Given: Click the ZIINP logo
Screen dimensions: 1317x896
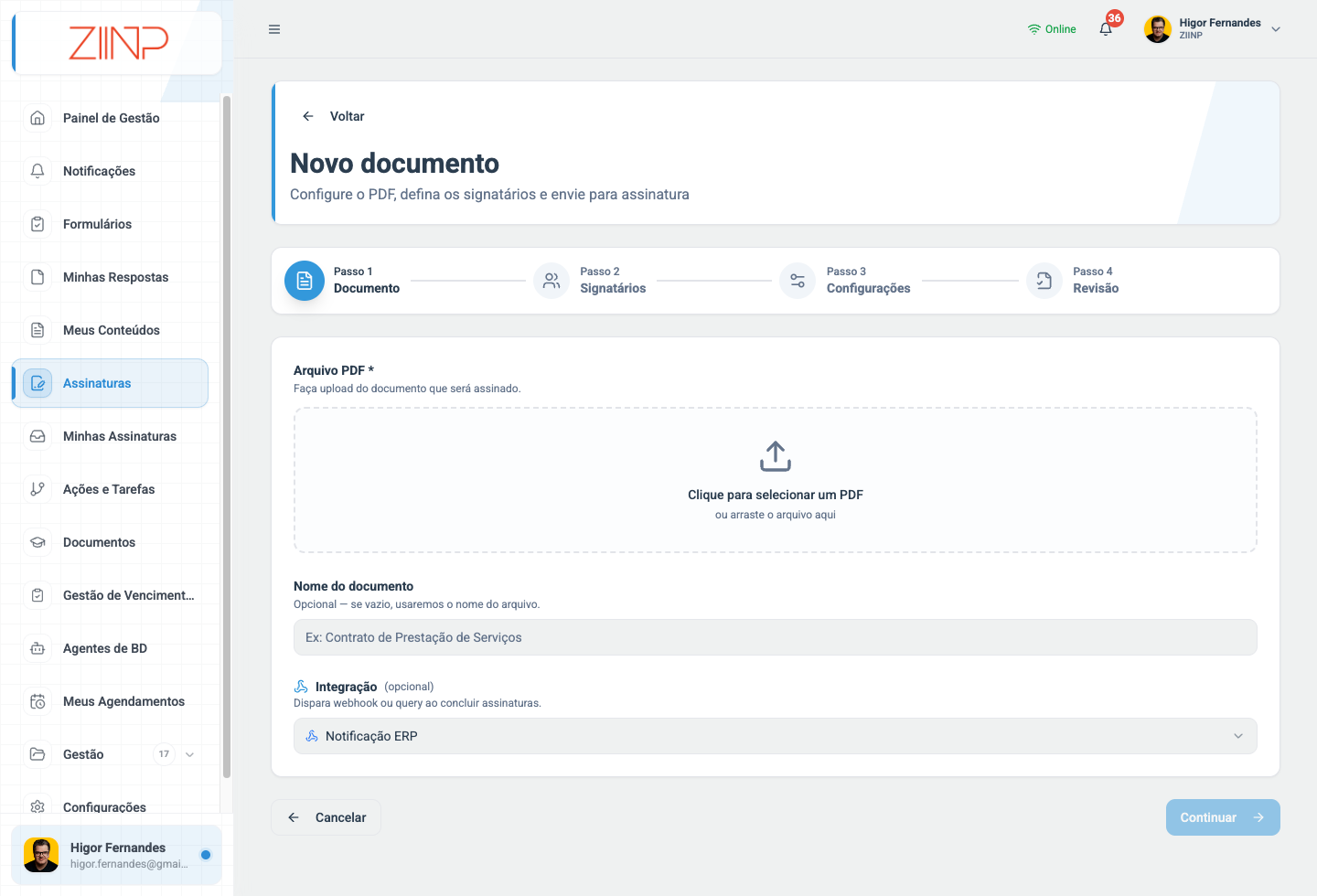Looking at the screenshot, I should [119, 43].
